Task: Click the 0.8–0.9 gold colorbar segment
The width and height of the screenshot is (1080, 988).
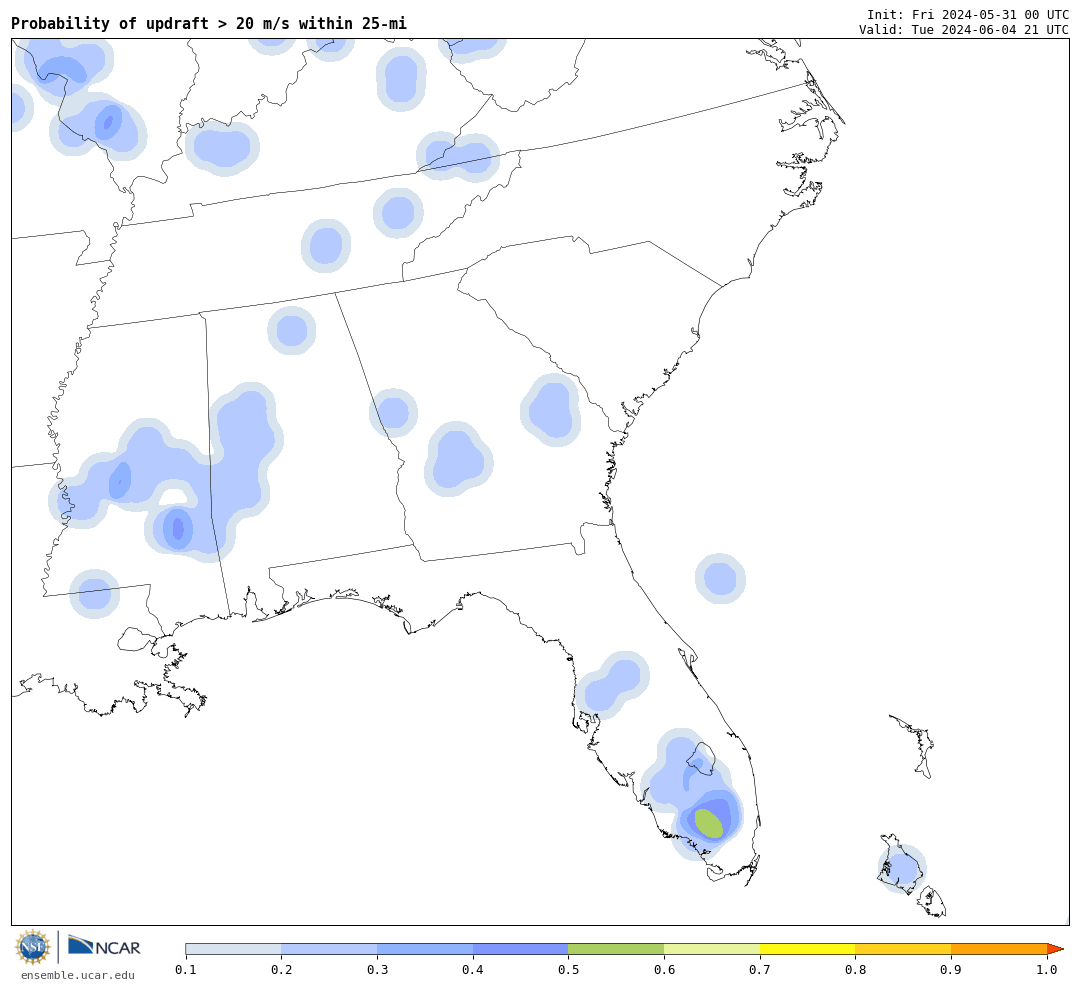Action: click(x=904, y=949)
